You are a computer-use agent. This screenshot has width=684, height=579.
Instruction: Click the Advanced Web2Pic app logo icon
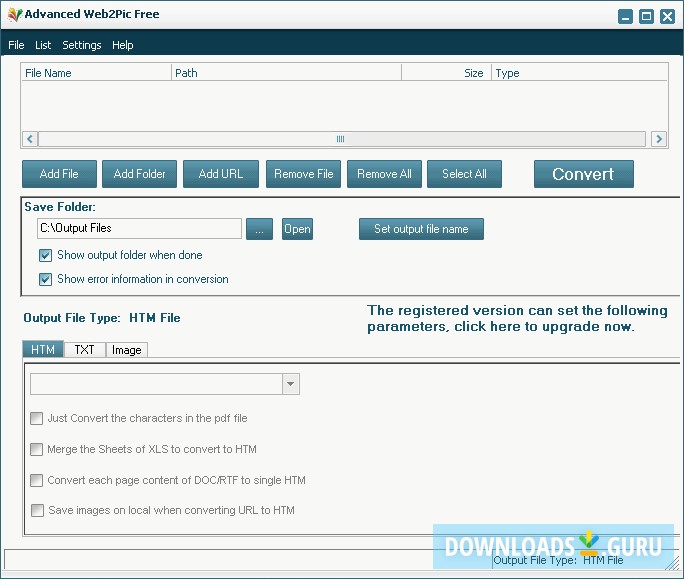[14, 14]
